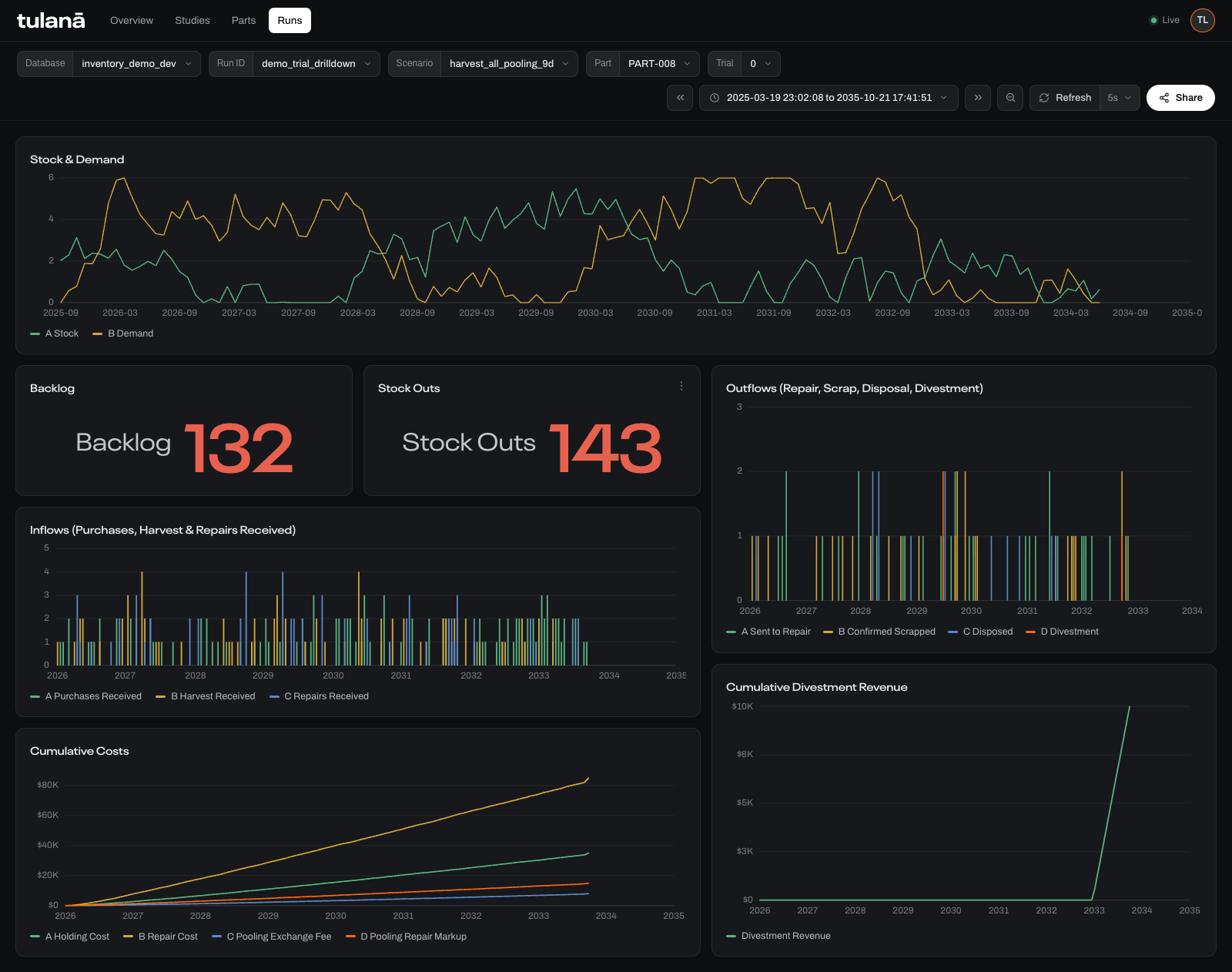This screenshot has width=1232, height=972.
Task: Click the TL user avatar
Action: pyautogui.click(x=1202, y=20)
